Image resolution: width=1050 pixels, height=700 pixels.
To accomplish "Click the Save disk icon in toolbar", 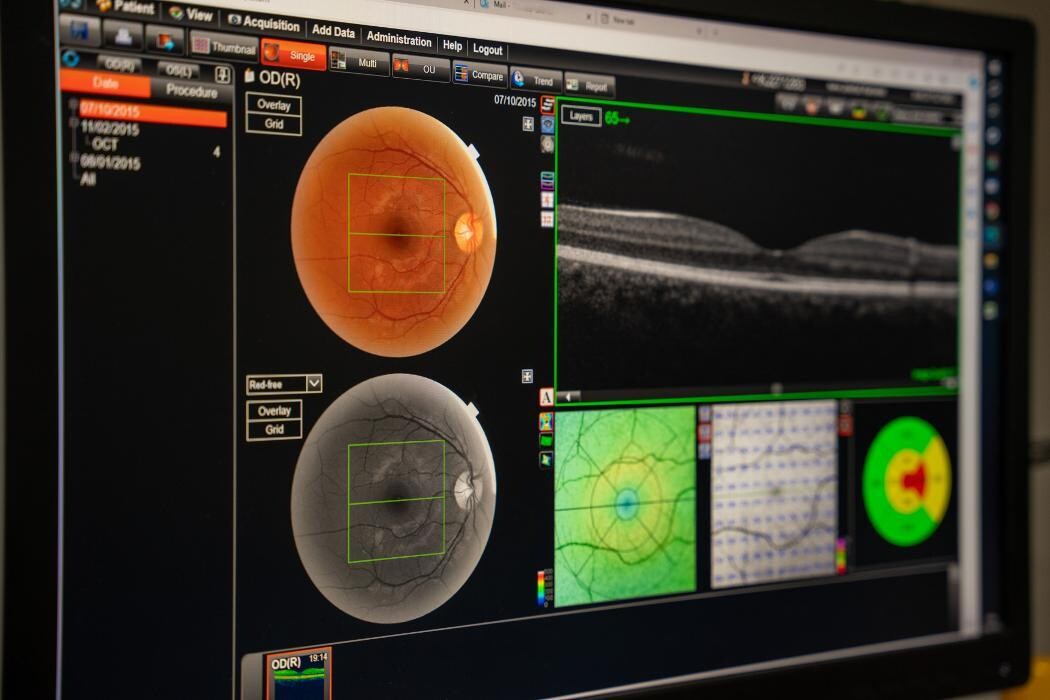I will click(79, 31).
